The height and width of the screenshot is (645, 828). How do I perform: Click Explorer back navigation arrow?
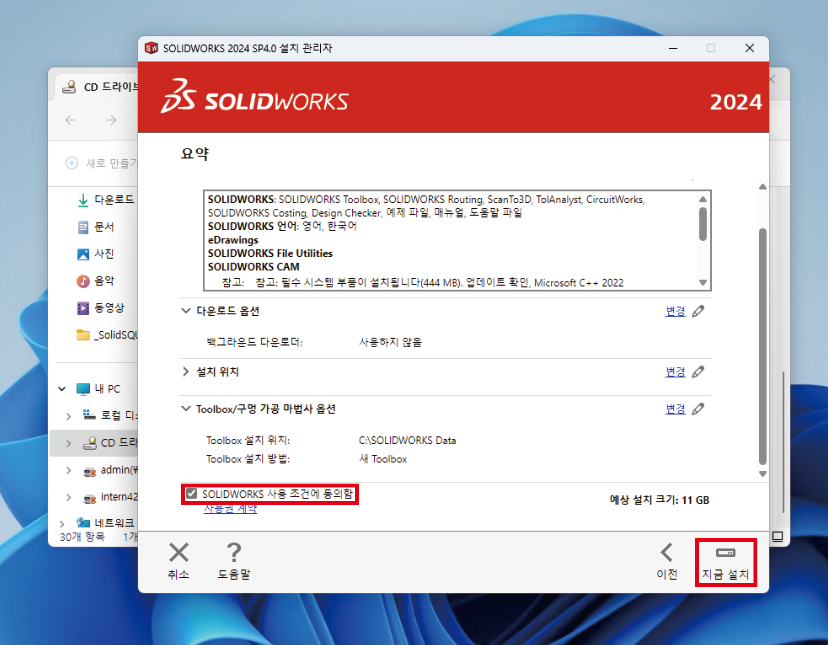tap(71, 120)
